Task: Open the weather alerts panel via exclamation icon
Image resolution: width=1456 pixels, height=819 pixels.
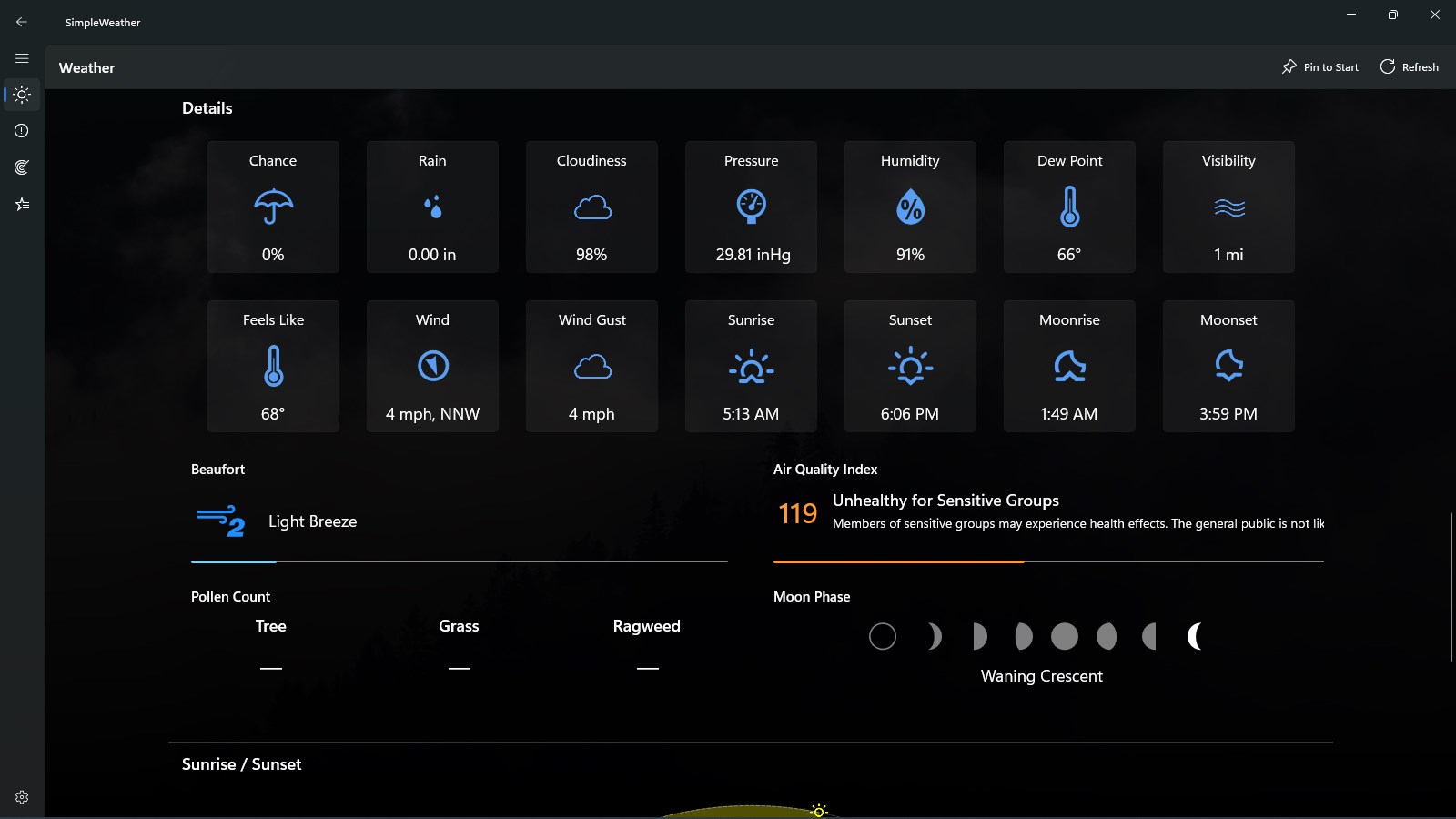Action: [22, 130]
